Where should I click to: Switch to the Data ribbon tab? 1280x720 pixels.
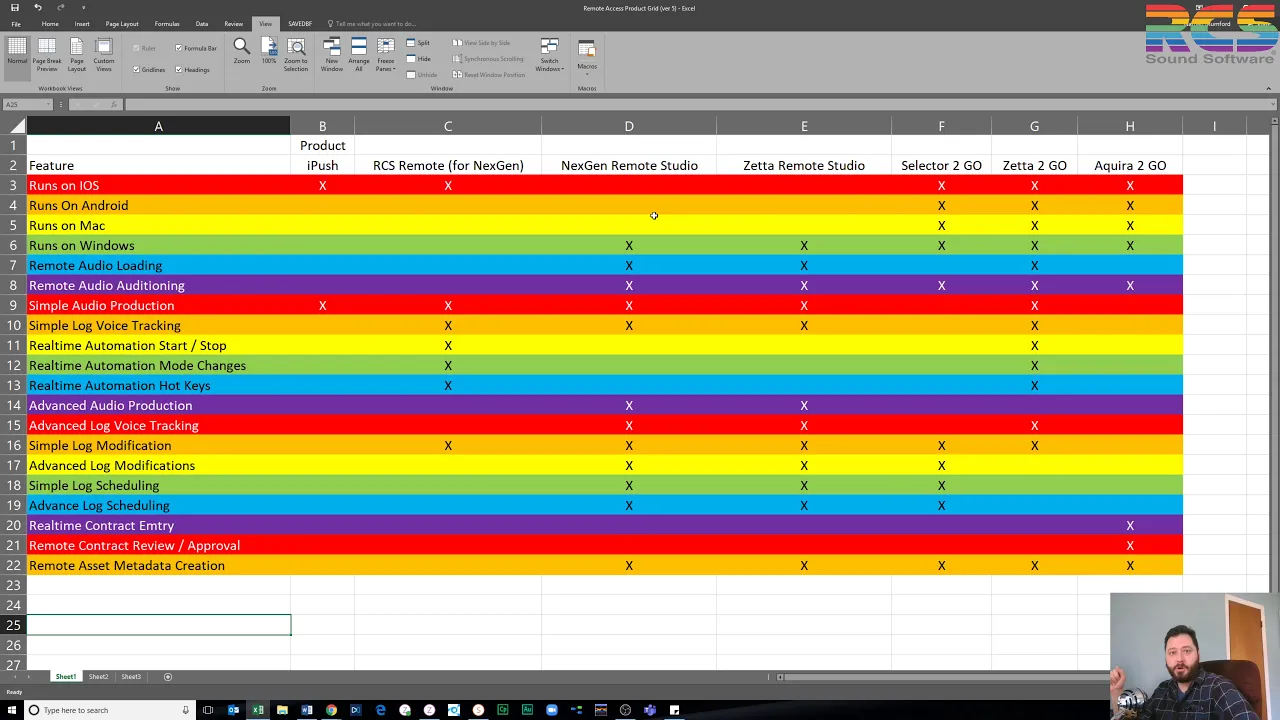pos(202,24)
